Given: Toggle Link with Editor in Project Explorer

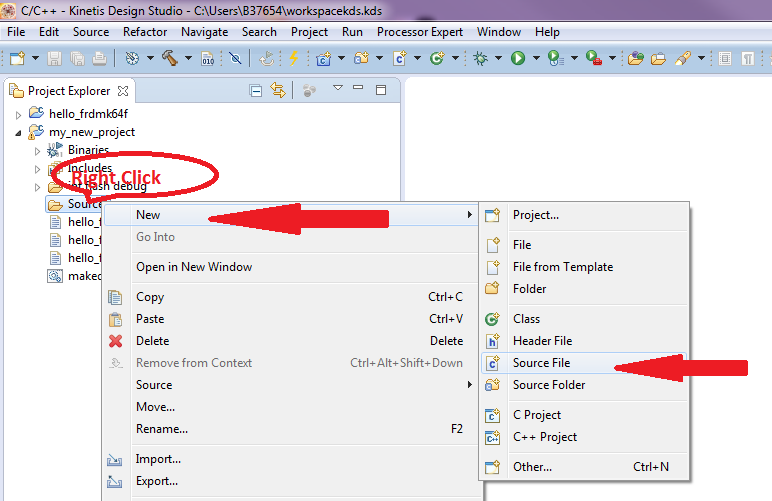Looking at the screenshot, I should click(x=278, y=91).
